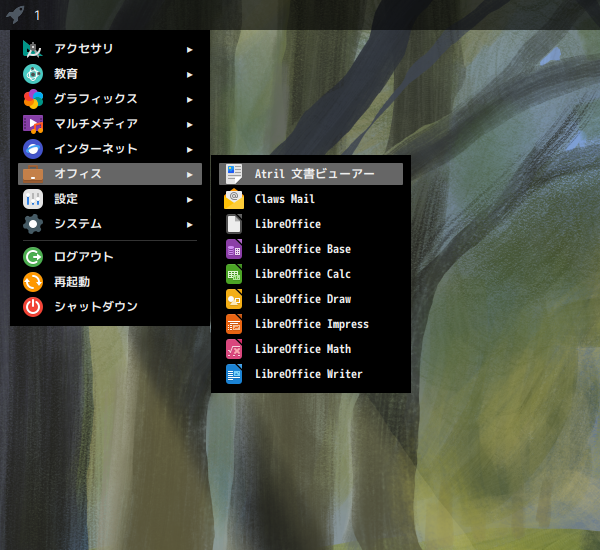Click the オフィス briefcase icon
This screenshot has height=550, width=600.
pos(33,174)
